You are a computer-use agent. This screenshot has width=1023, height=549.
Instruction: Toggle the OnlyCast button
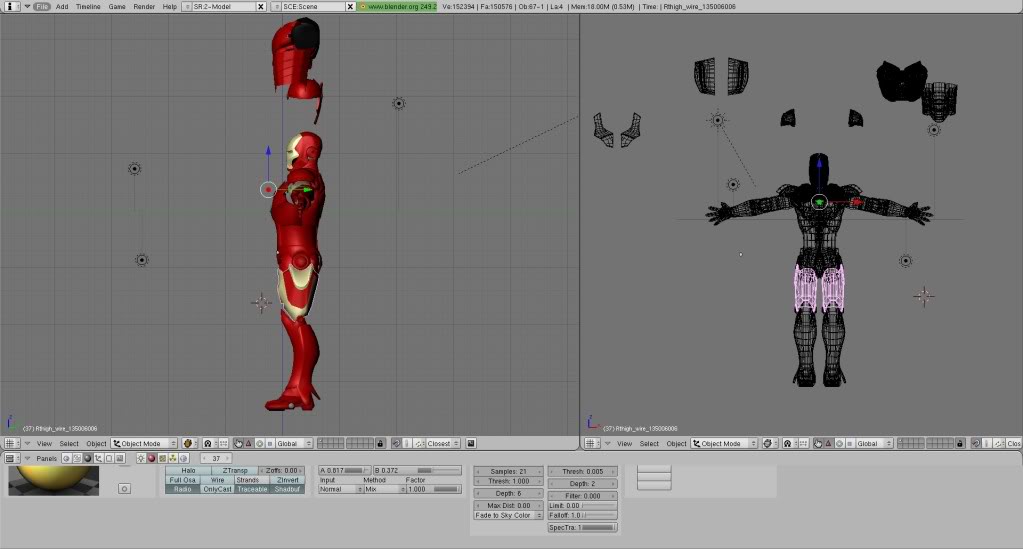pos(217,489)
